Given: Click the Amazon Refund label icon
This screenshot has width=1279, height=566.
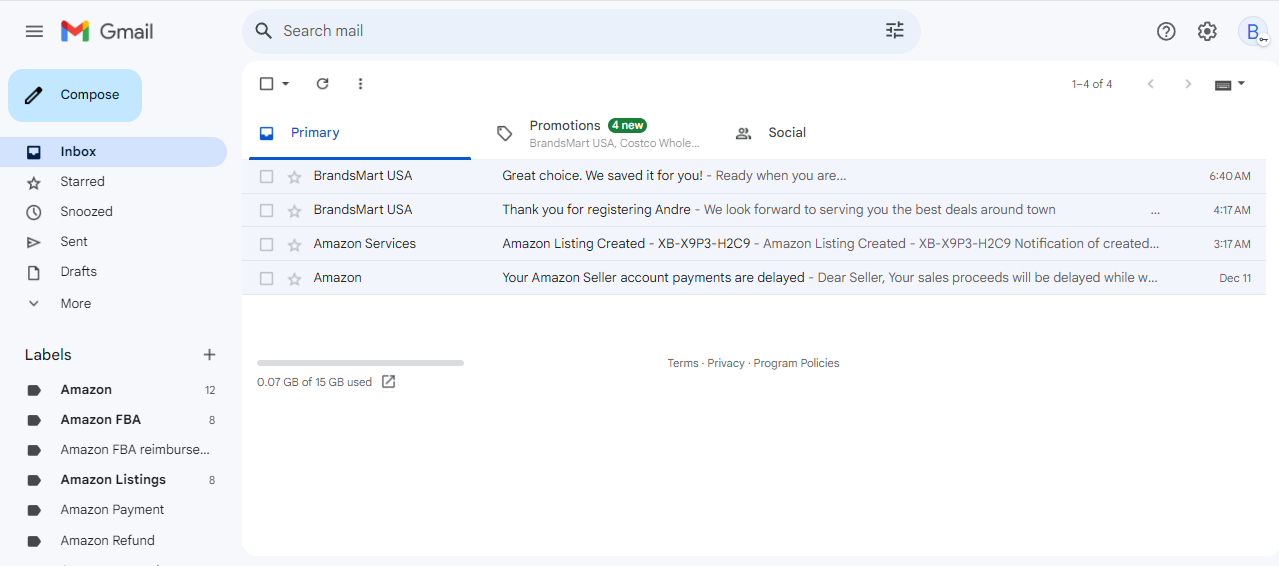Looking at the screenshot, I should point(34,541).
